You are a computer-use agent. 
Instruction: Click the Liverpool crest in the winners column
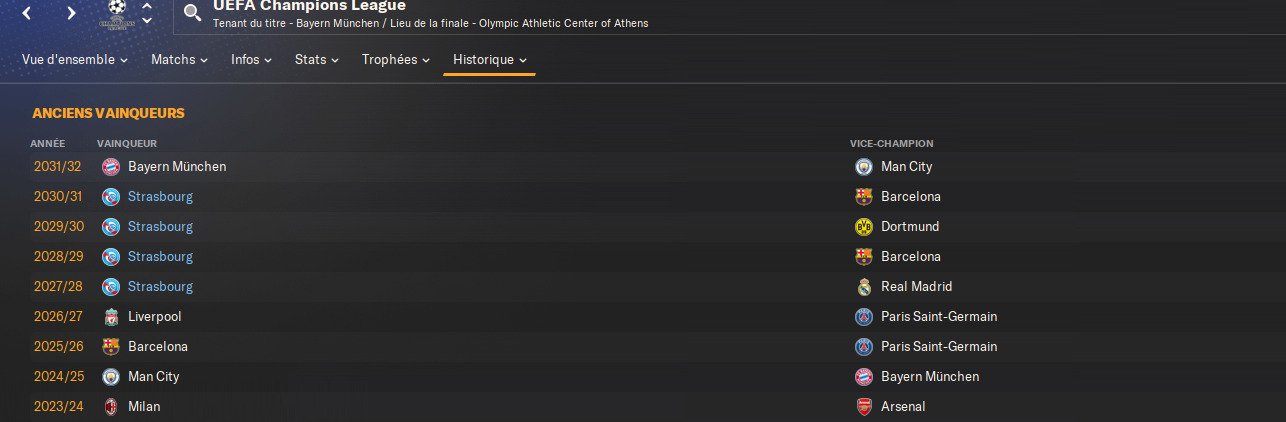click(111, 317)
